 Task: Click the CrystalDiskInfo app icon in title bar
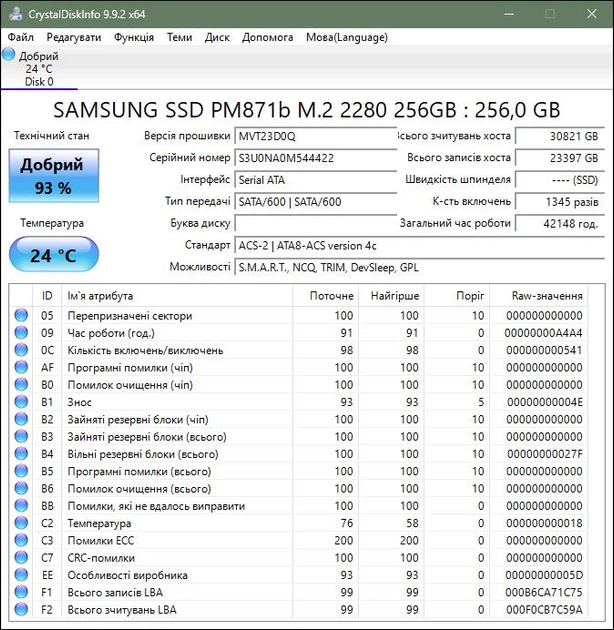(15, 14)
